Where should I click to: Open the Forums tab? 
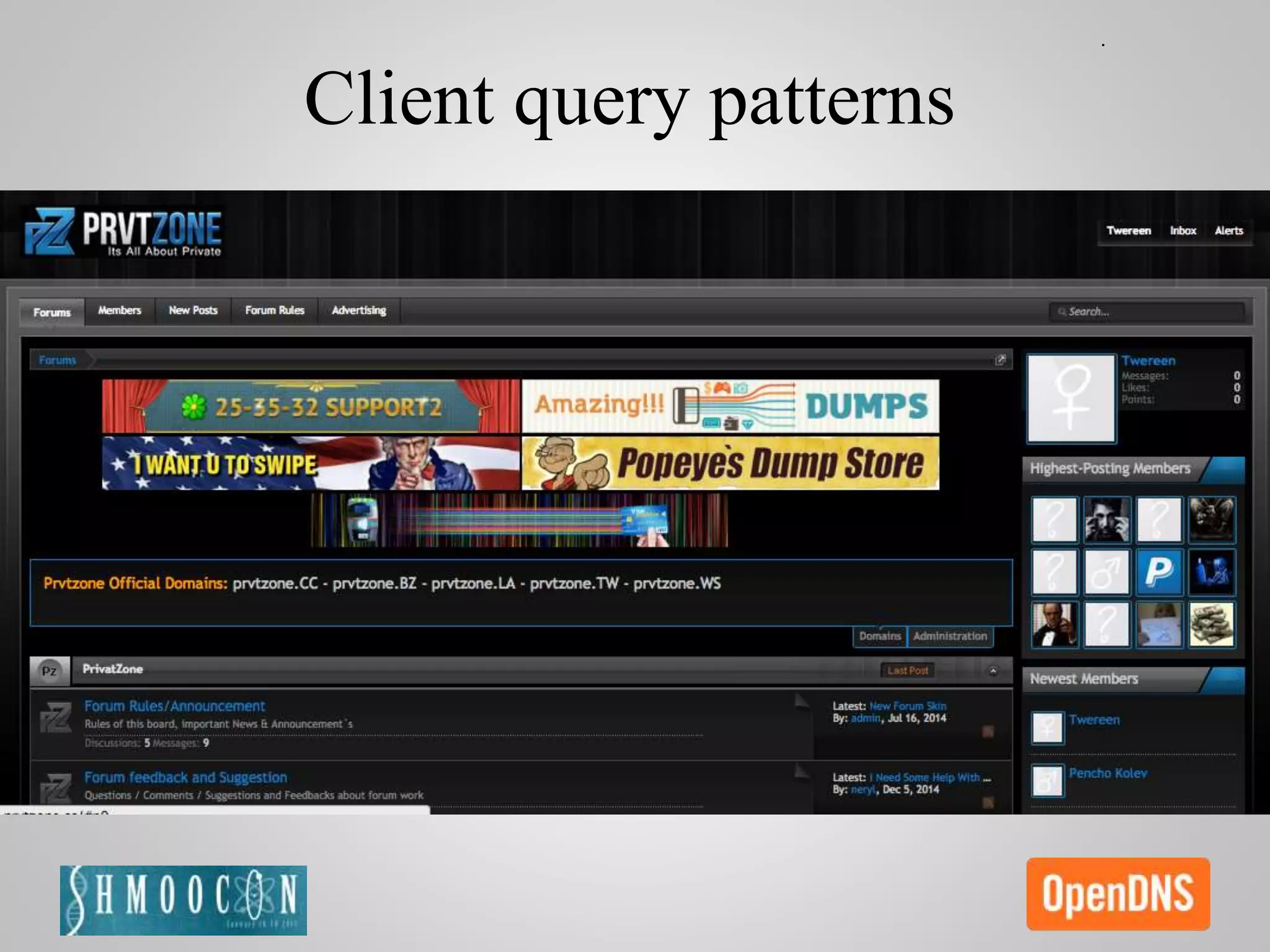52,312
